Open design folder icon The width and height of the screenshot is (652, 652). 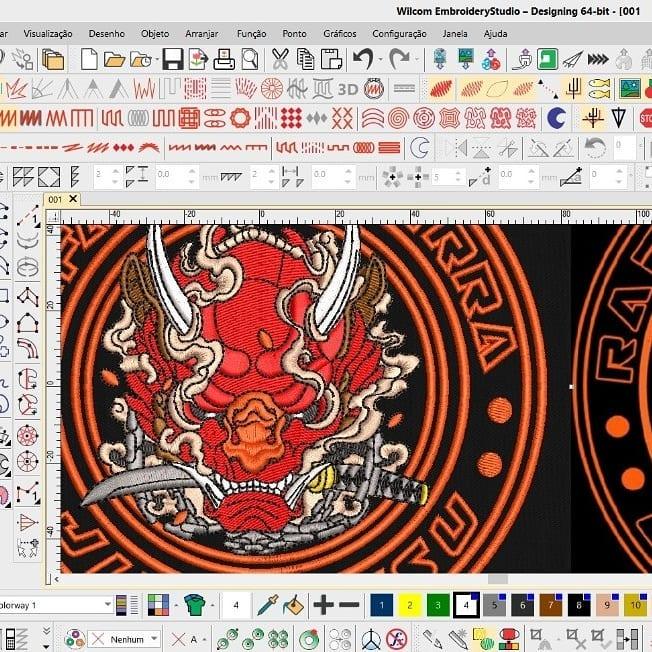(114, 60)
